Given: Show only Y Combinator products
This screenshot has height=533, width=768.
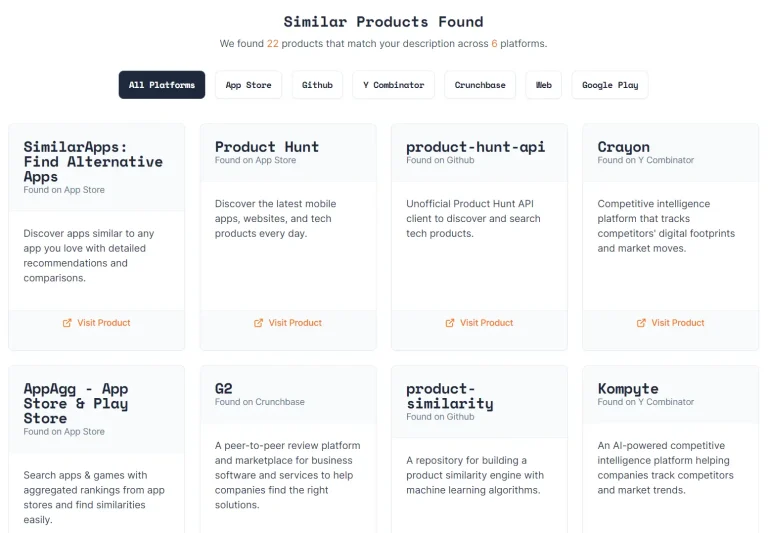Looking at the screenshot, I should pyautogui.click(x=393, y=85).
